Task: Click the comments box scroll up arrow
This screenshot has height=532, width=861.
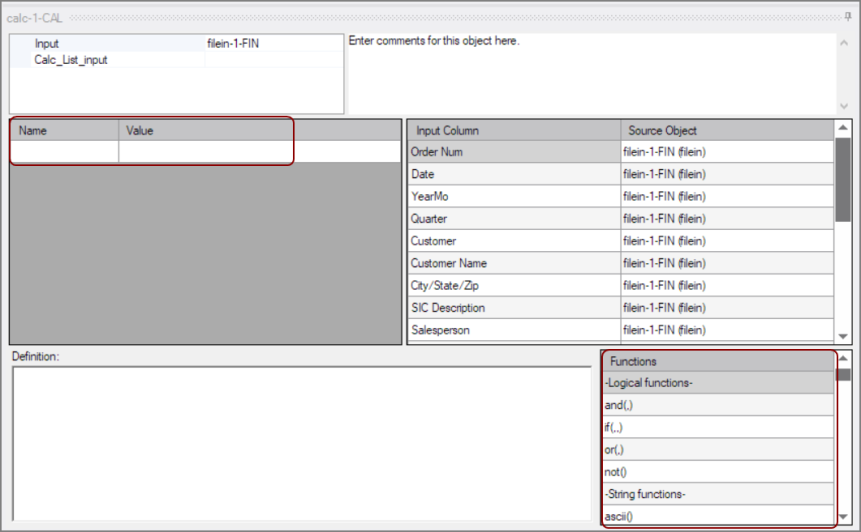Action: pos(844,43)
